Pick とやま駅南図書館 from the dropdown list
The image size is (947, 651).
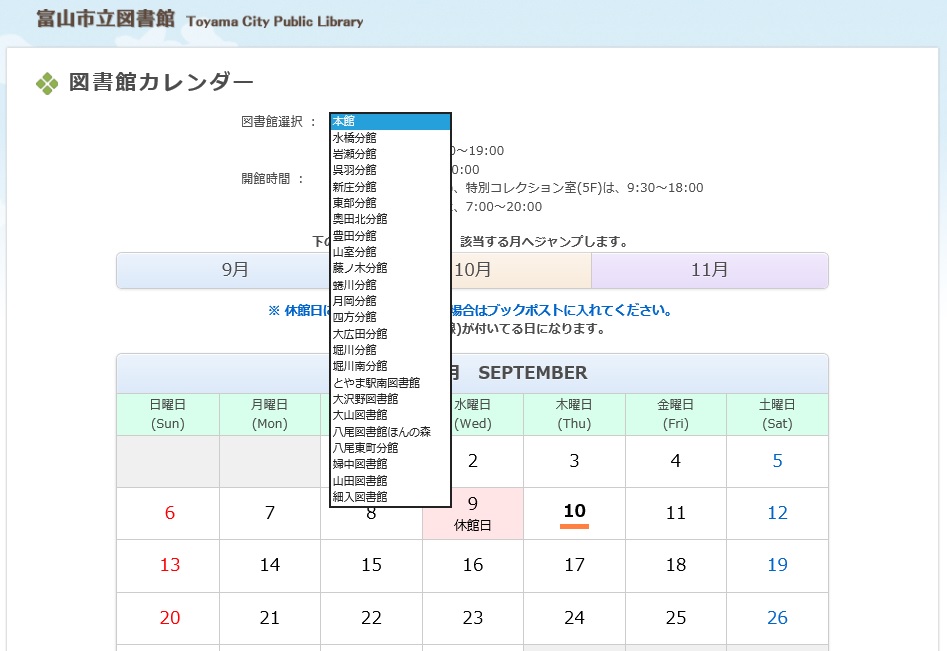[x=390, y=382]
